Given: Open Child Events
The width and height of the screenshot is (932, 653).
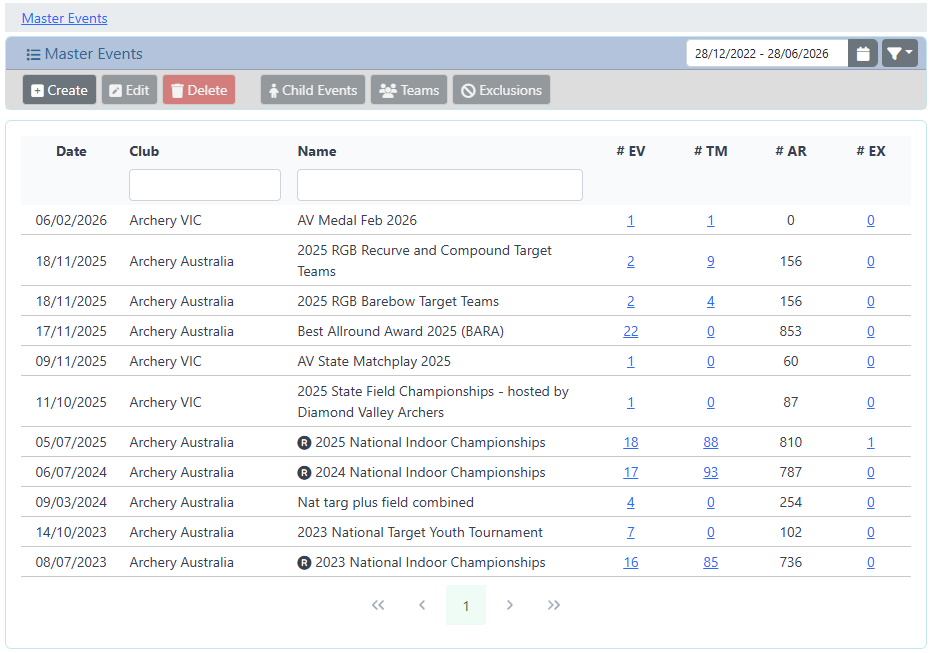Looking at the screenshot, I should [313, 90].
